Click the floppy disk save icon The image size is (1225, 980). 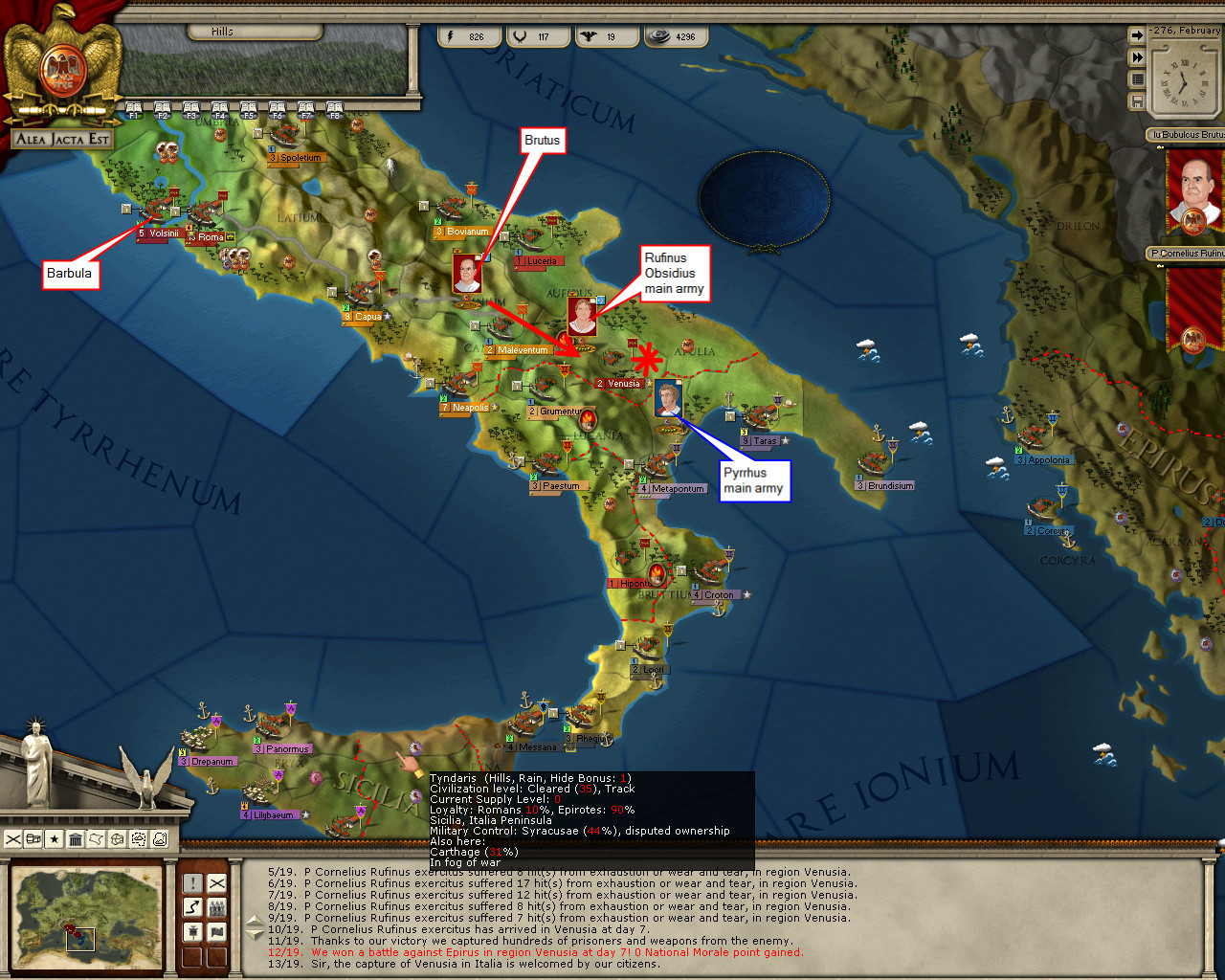pos(1137,100)
